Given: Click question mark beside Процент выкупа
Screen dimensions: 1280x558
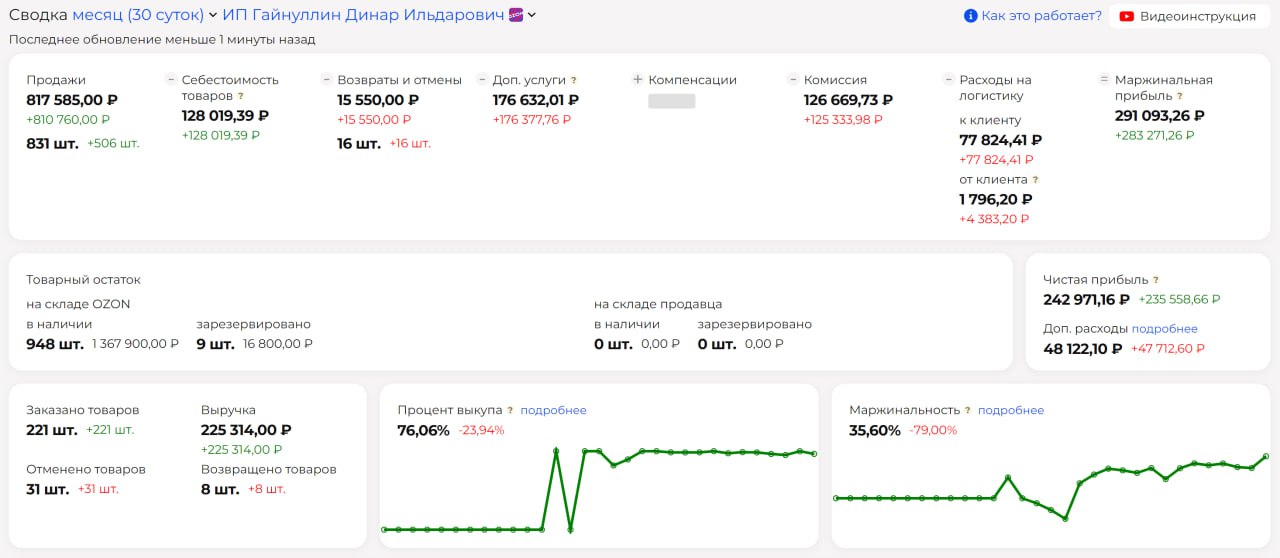Looking at the screenshot, I should [x=510, y=410].
